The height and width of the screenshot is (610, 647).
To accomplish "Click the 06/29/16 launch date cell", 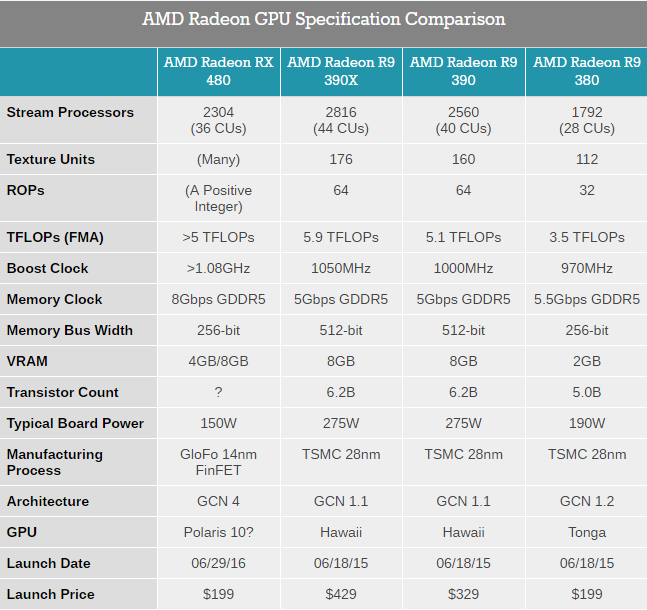I will click(219, 563).
